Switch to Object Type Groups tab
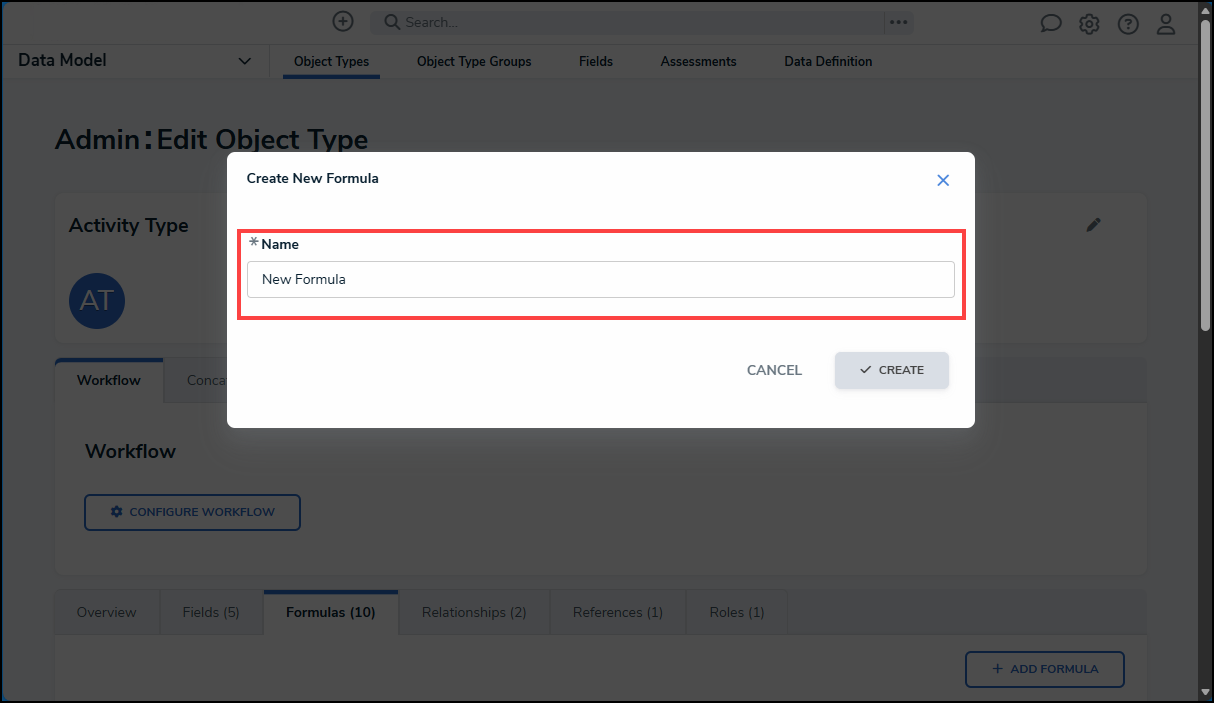Screen dimensions: 1214x703 pos(474,61)
